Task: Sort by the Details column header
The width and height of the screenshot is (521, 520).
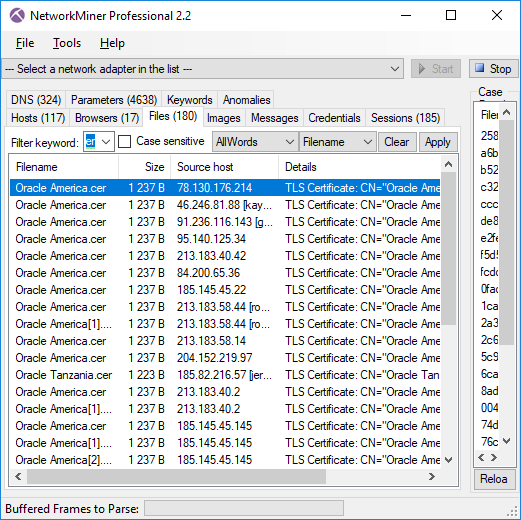Action: coord(359,167)
